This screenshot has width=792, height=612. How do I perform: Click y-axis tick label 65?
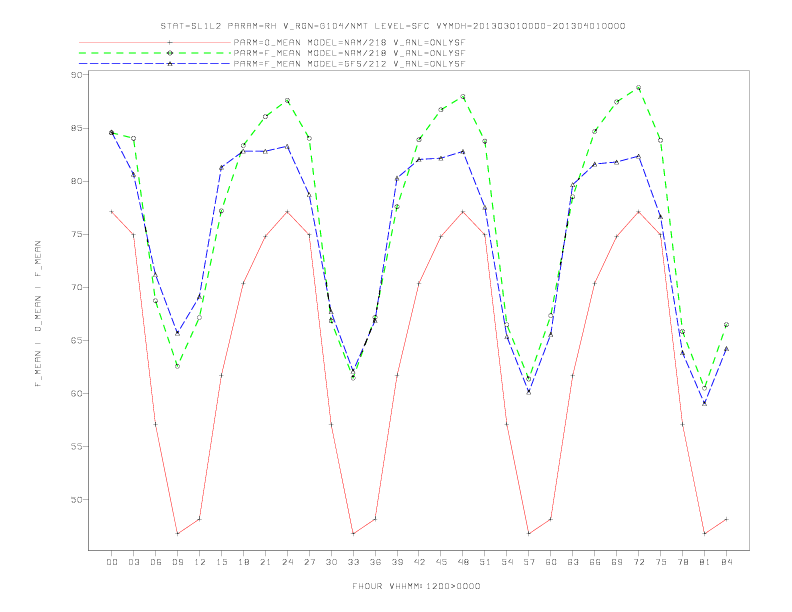coord(76,340)
